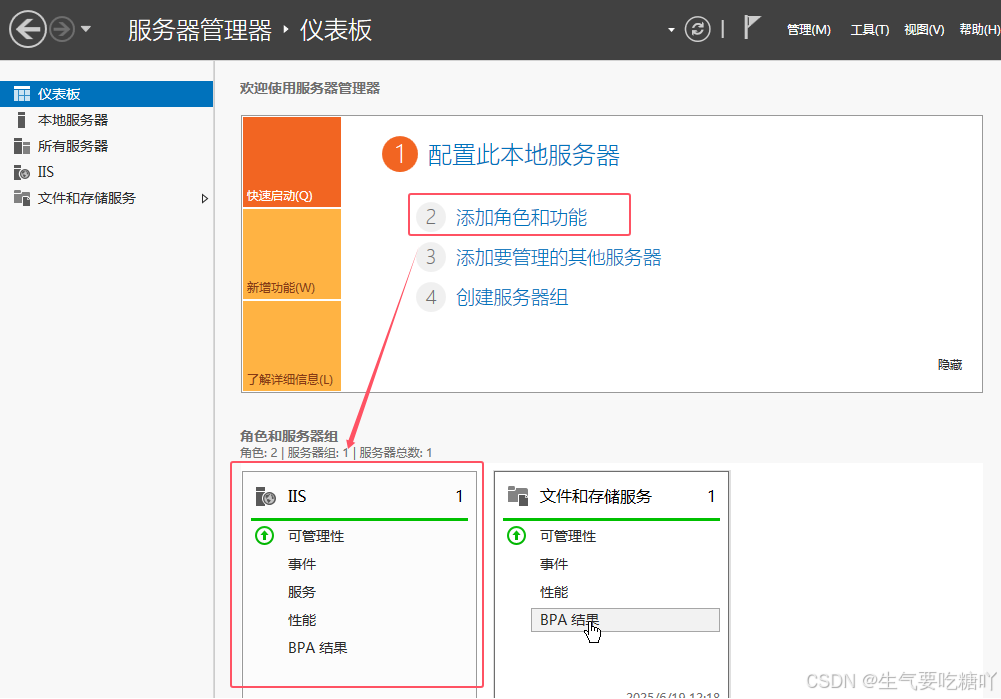Click the server count 1 on the IIS tile
The width and height of the screenshot is (1001, 699).
coord(459,496)
